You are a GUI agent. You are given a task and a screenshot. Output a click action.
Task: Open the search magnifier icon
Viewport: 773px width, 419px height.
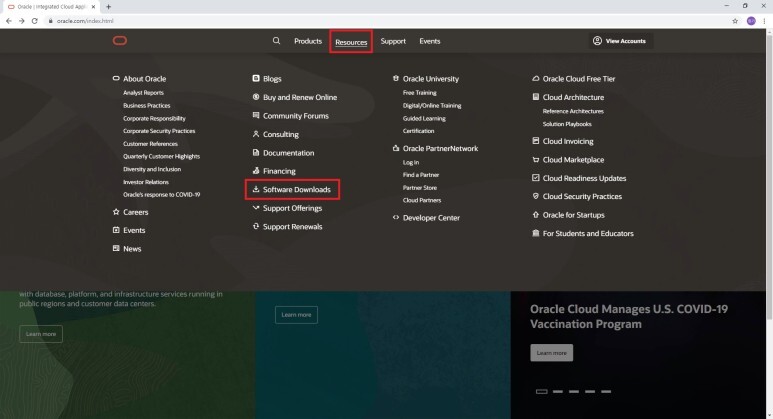coord(277,41)
